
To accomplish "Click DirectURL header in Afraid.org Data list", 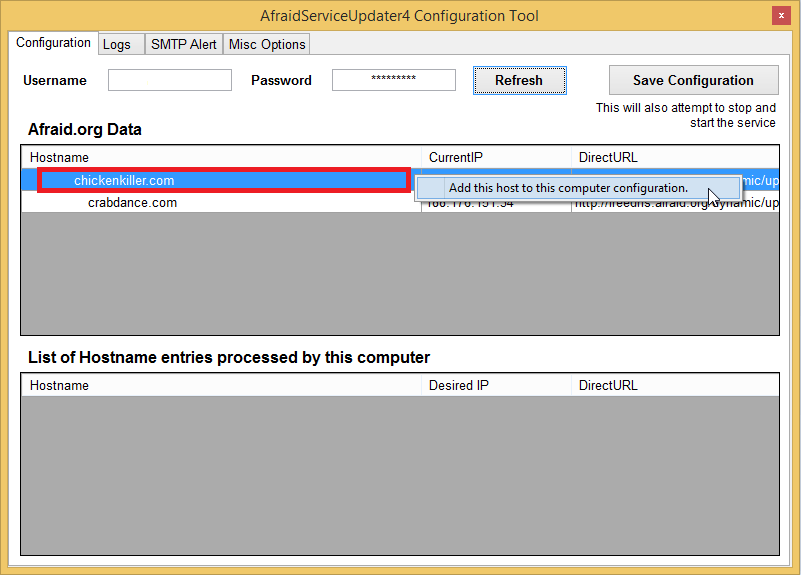I will (675, 157).
